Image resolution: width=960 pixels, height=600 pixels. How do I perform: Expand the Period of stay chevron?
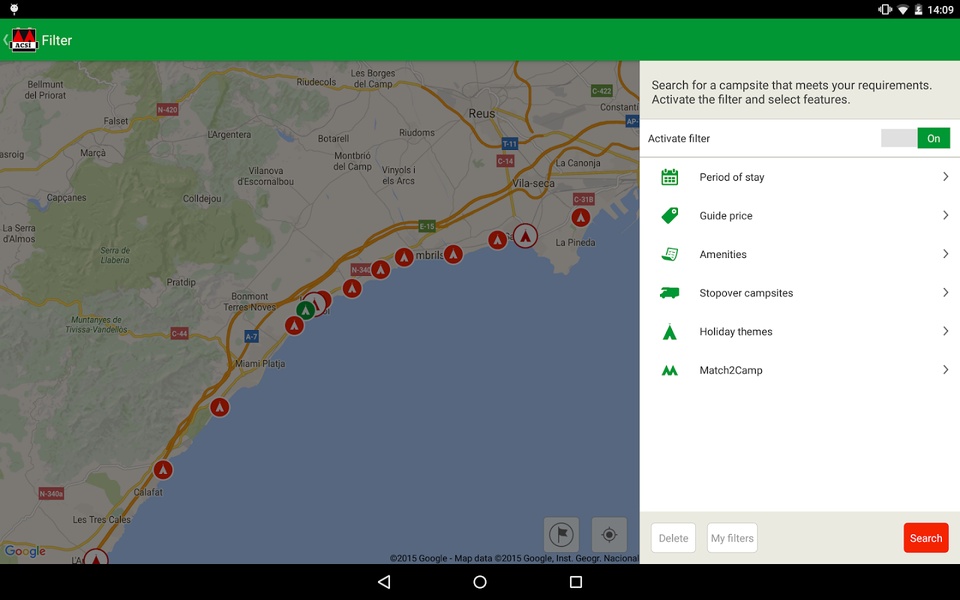945,177
